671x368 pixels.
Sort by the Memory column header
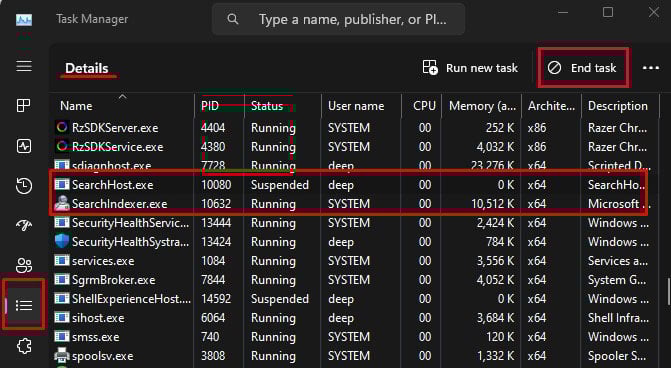pyautogui.click(x=481, y=106)
